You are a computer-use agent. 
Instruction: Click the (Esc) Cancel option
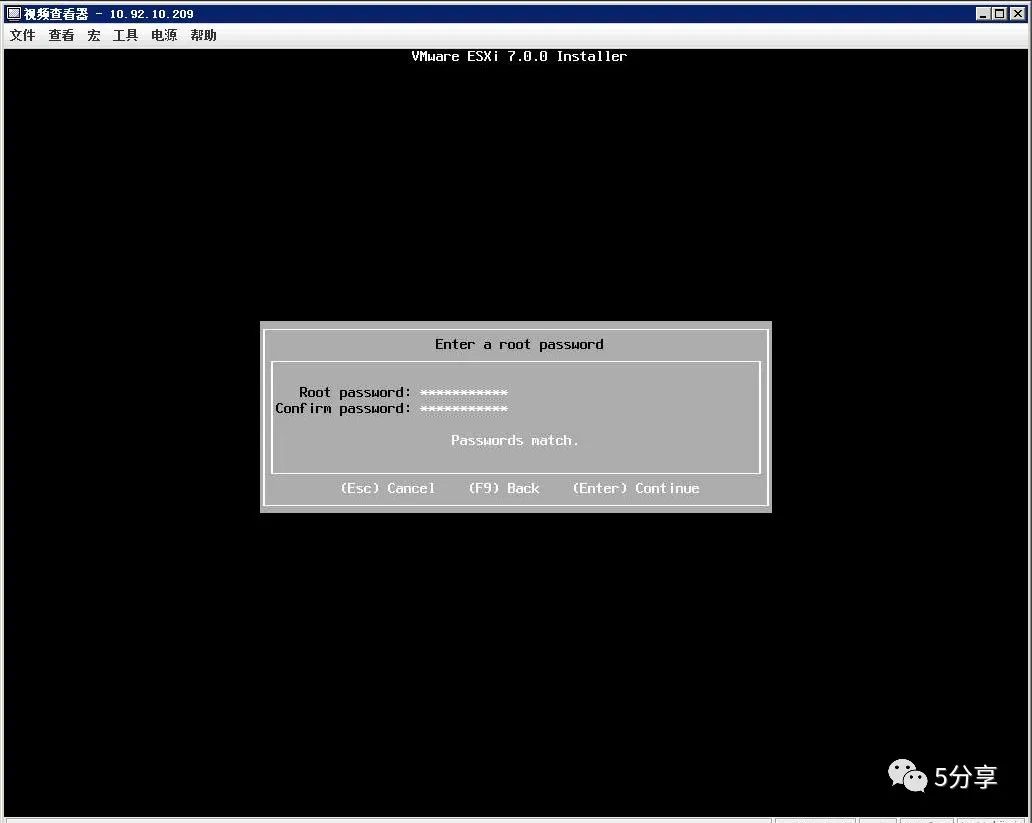pyautogui.click(x=388, y=488)
